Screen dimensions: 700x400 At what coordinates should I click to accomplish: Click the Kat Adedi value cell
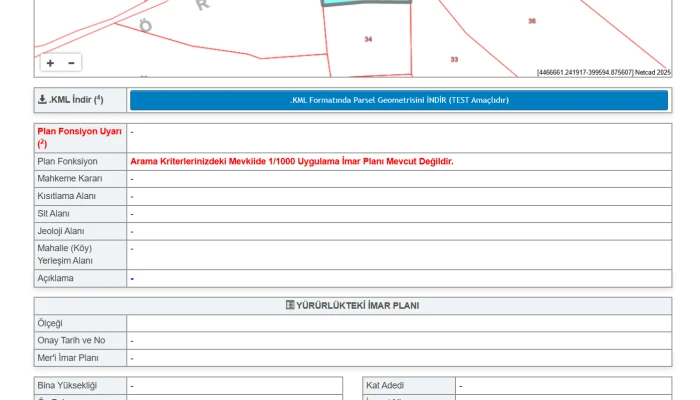tap(563, 385)
